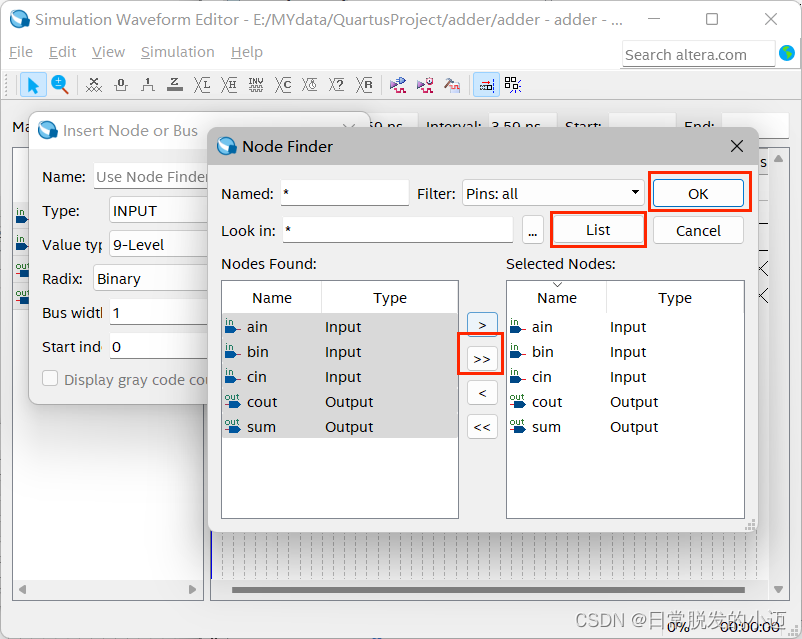This screenshot has height=639, width=802.
Task: Select sum row in Nodes Found
Action: point(340,427)
